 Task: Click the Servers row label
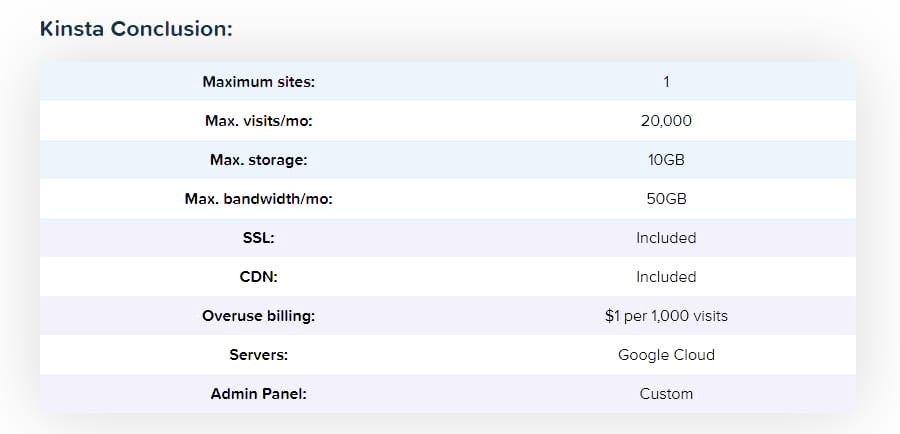(258, 355)
